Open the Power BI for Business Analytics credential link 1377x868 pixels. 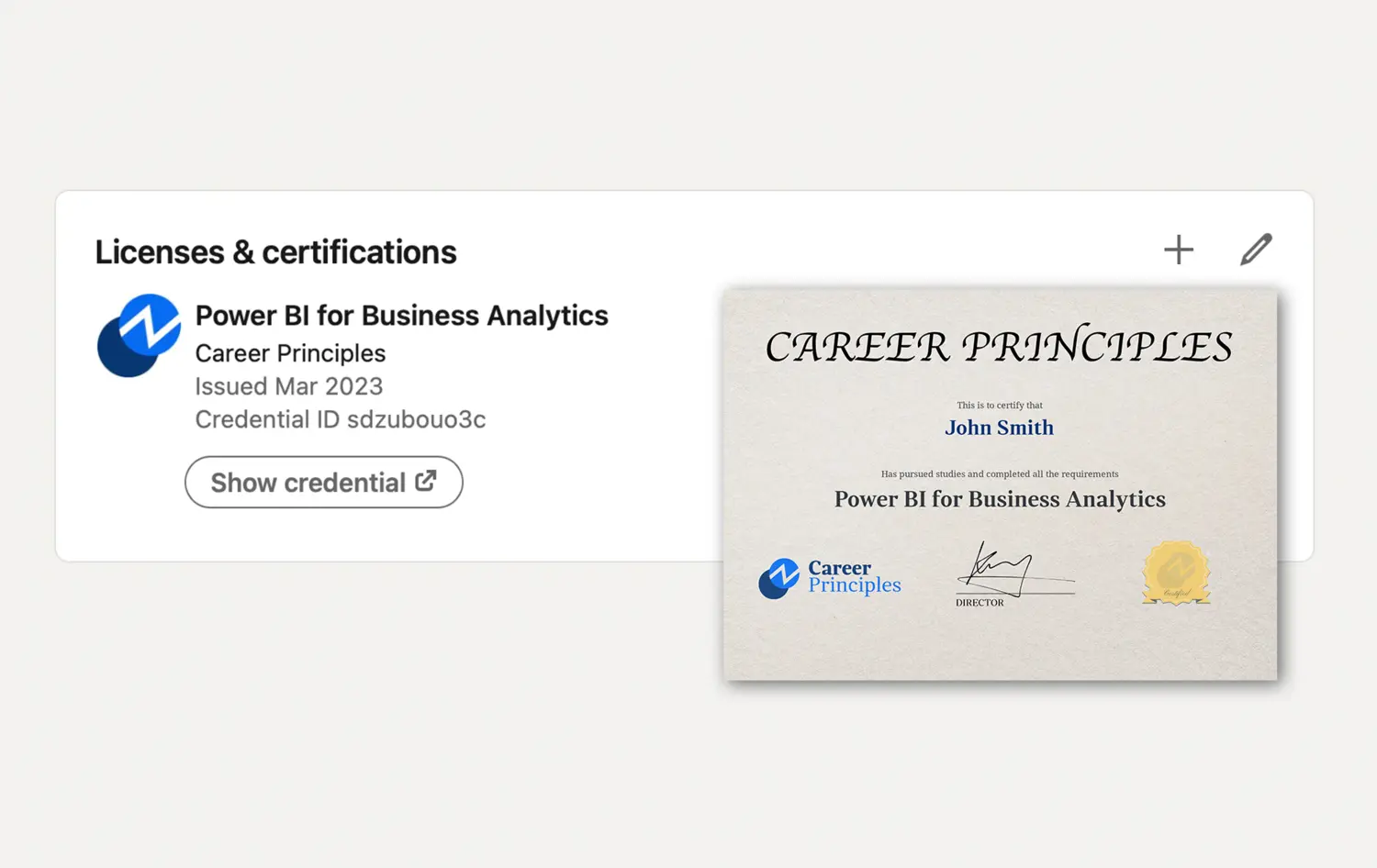click(x=323, y=482)
